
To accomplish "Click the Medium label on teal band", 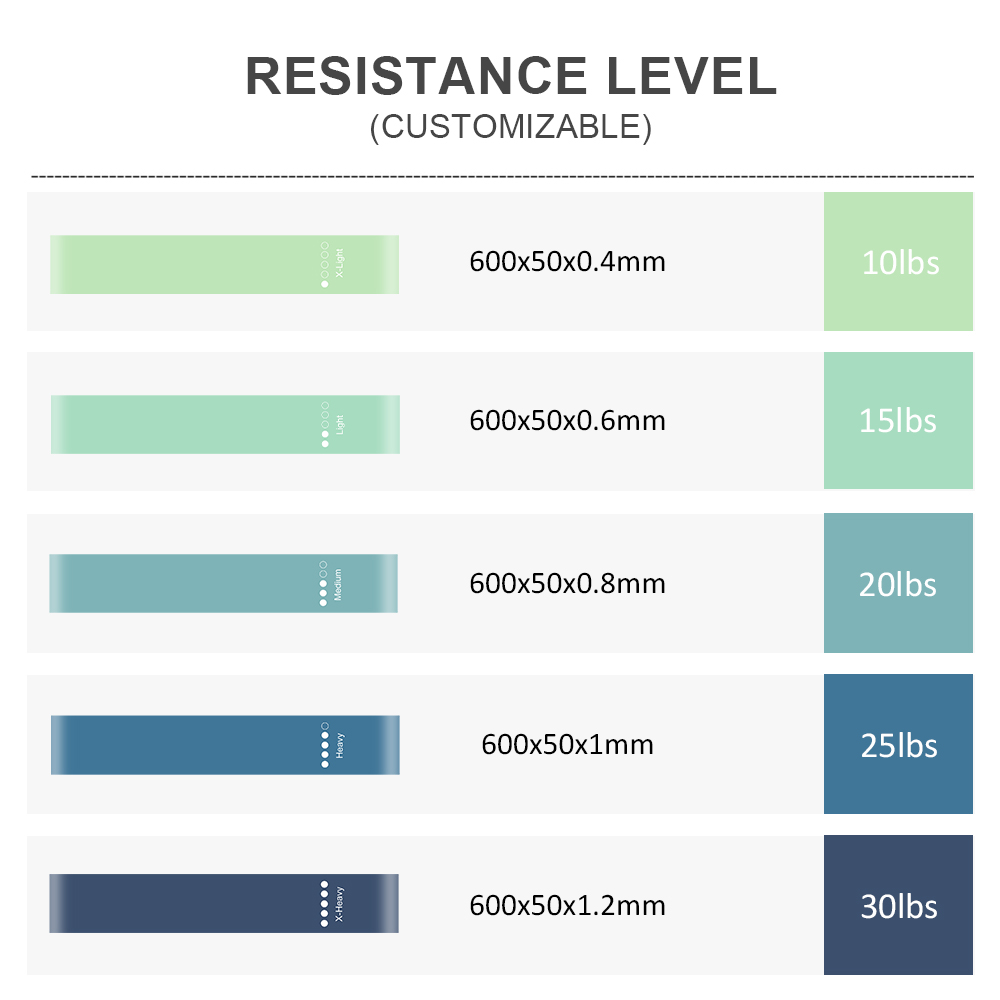I will pyautogui.click(x=337, y=584).
